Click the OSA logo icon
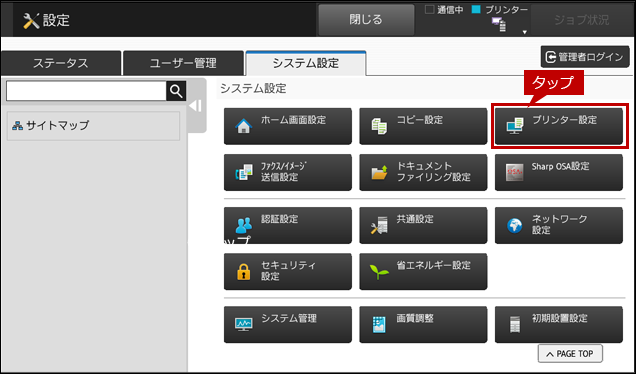This screenshot has width=636, height=374. coord(515,172)
